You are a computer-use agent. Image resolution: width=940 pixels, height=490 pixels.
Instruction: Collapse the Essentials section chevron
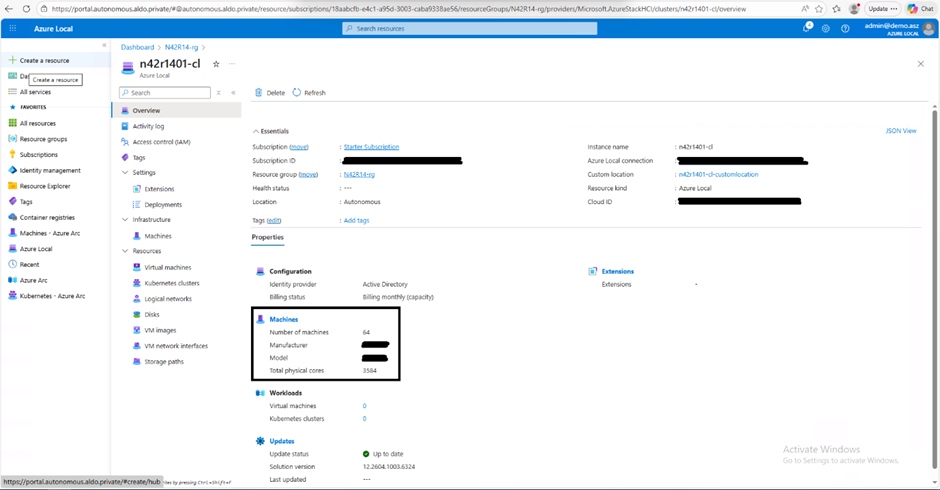(256, 131)
